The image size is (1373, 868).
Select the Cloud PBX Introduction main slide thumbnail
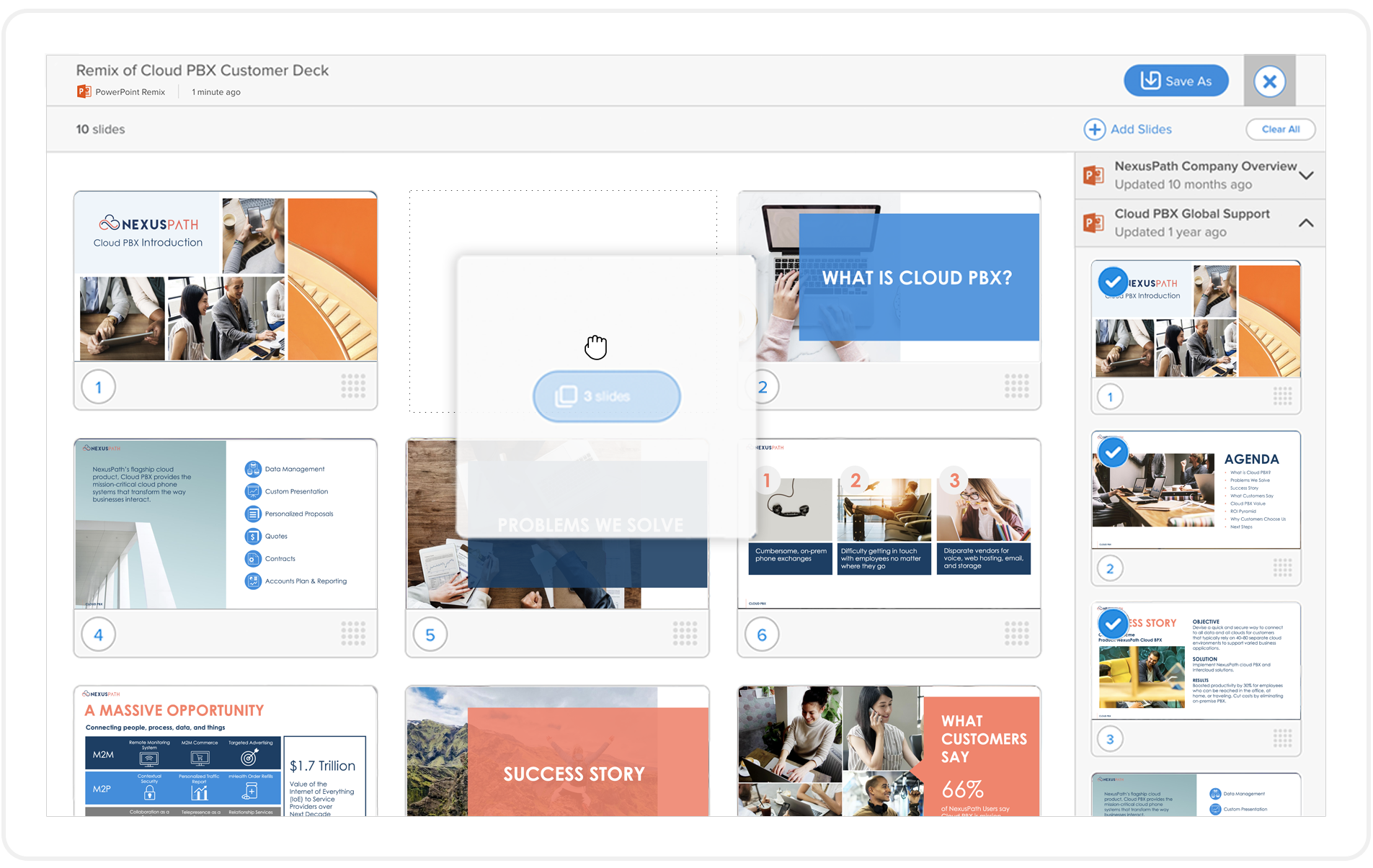tap(226, 277)
